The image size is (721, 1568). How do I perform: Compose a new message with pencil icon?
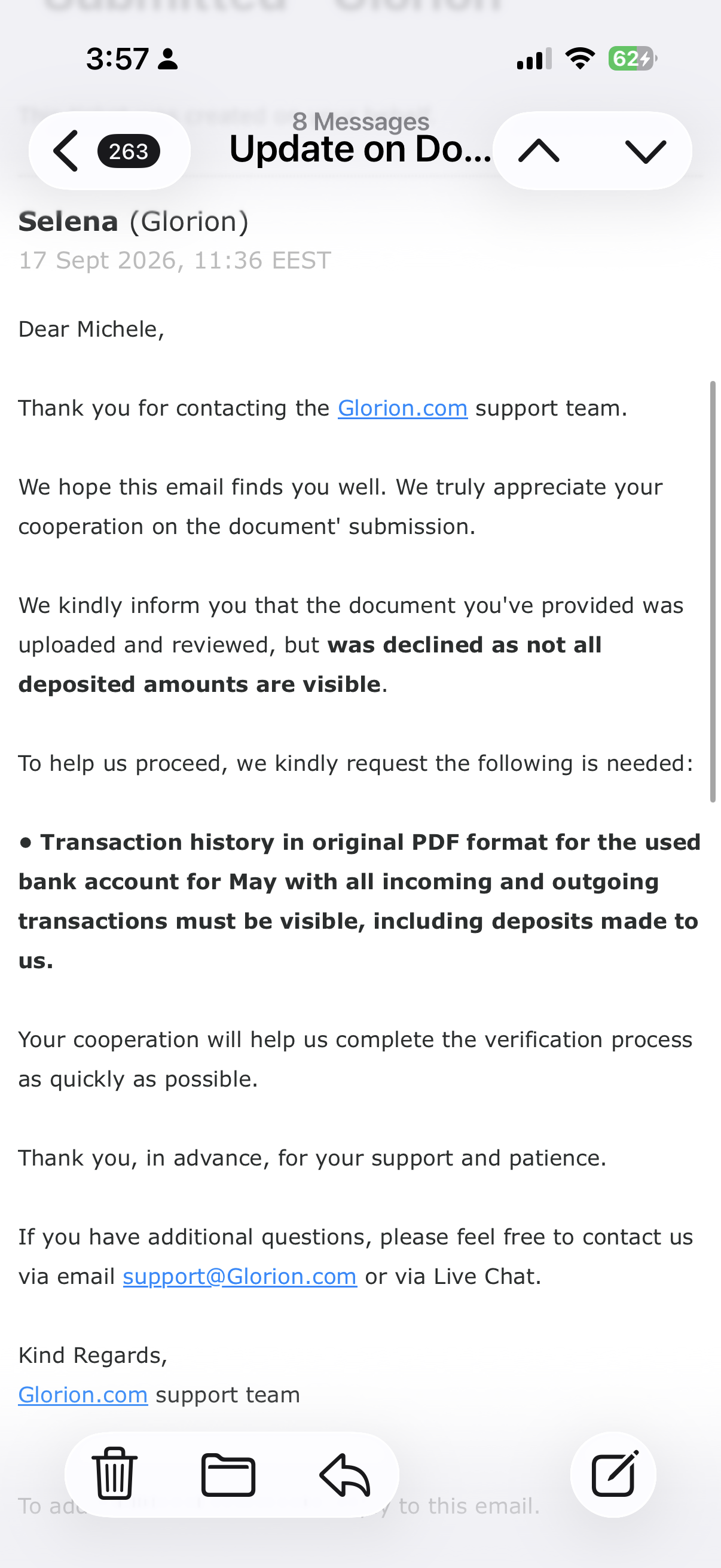pos(614,1474)
